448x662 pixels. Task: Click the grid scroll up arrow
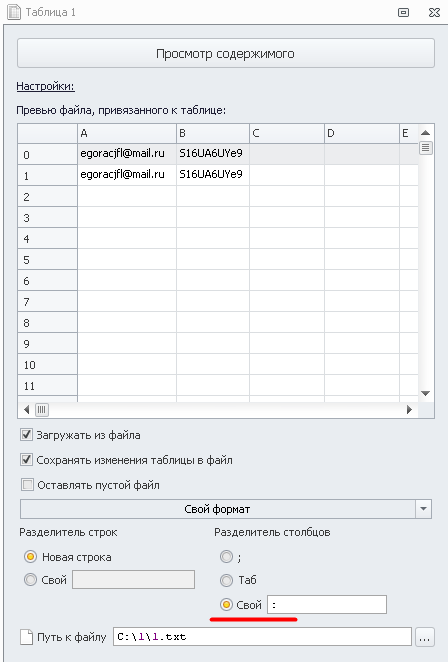pyautogui.click(x=426, y=133)
